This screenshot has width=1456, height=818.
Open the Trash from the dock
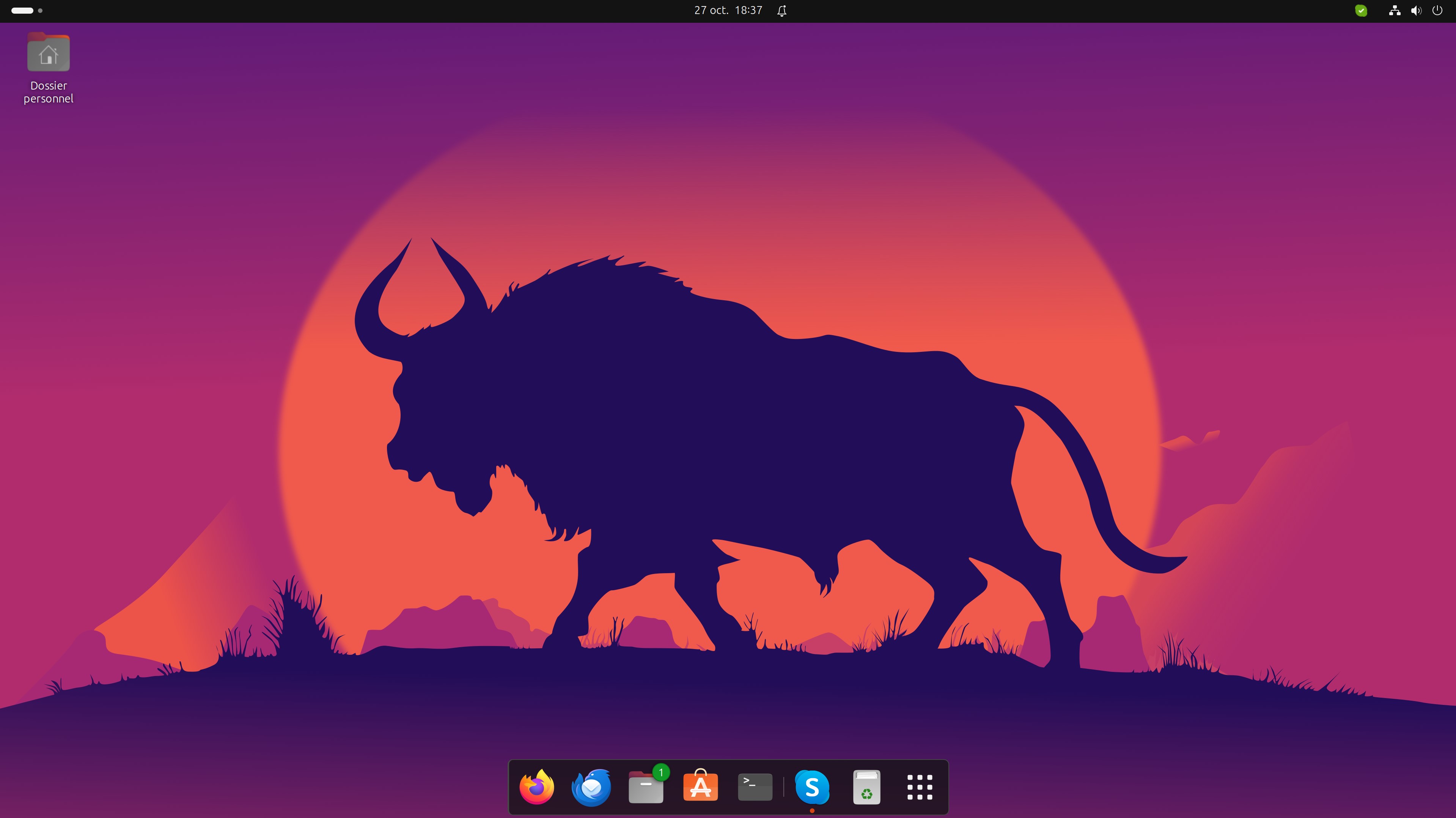pos(866,786)
